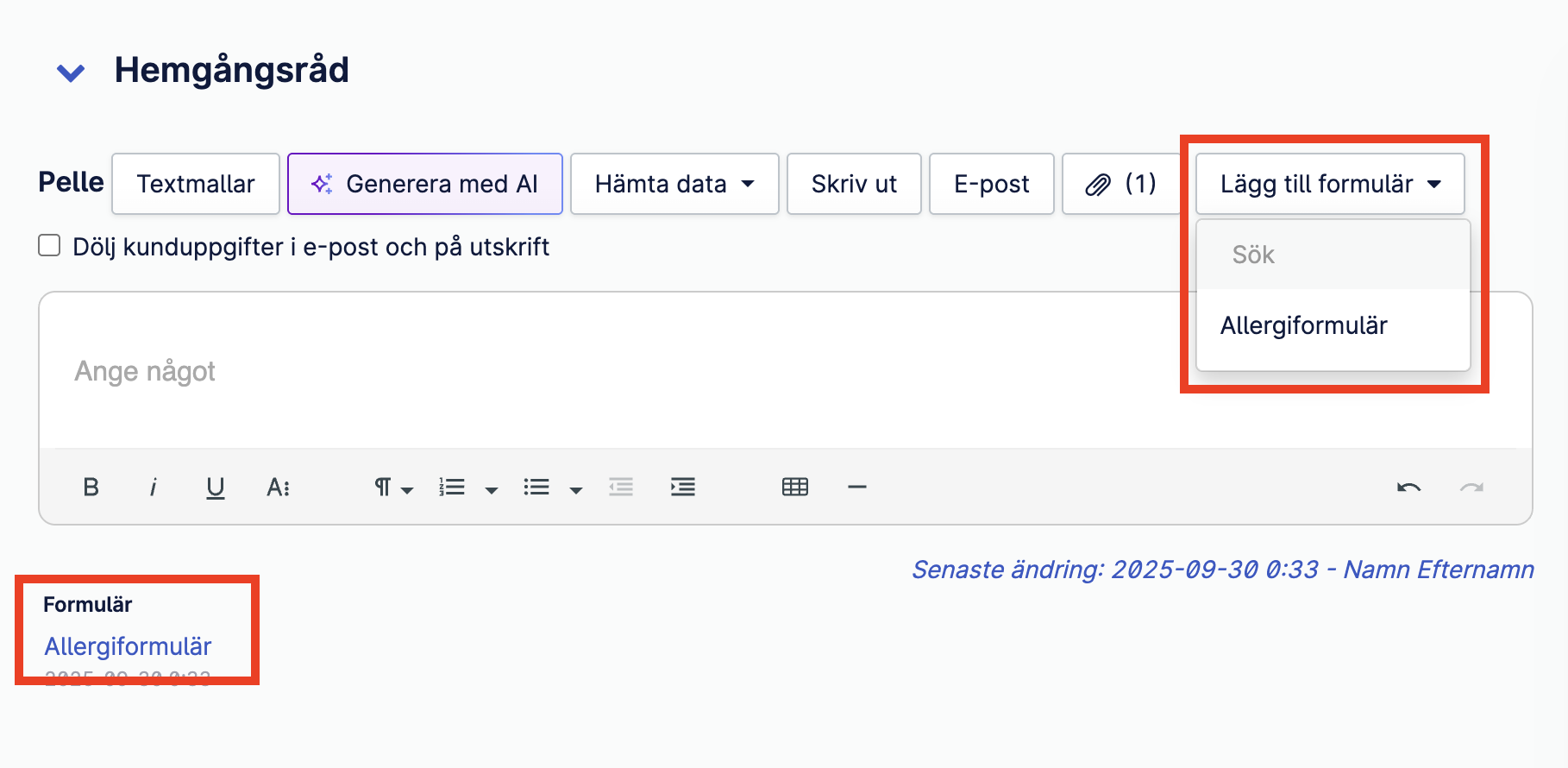Image resolution: width=1568 pixels, height=768 pixels.
Task: Click the E-post button
Action: 992,184
